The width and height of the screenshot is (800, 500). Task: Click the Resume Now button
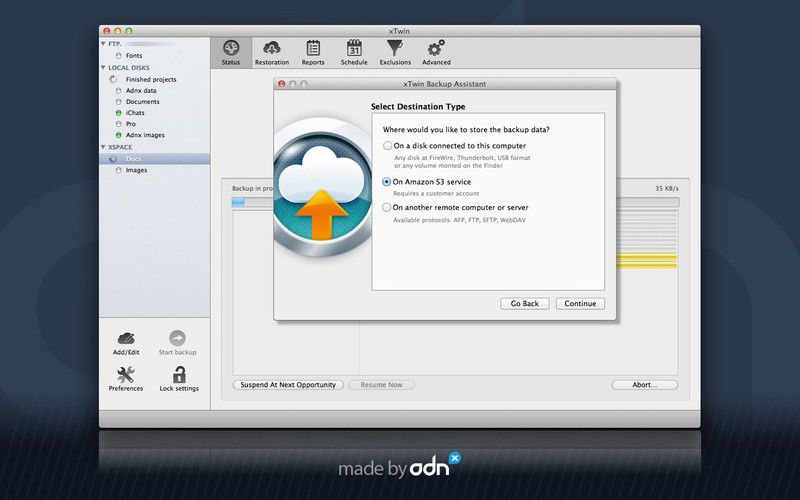[382, 385]
